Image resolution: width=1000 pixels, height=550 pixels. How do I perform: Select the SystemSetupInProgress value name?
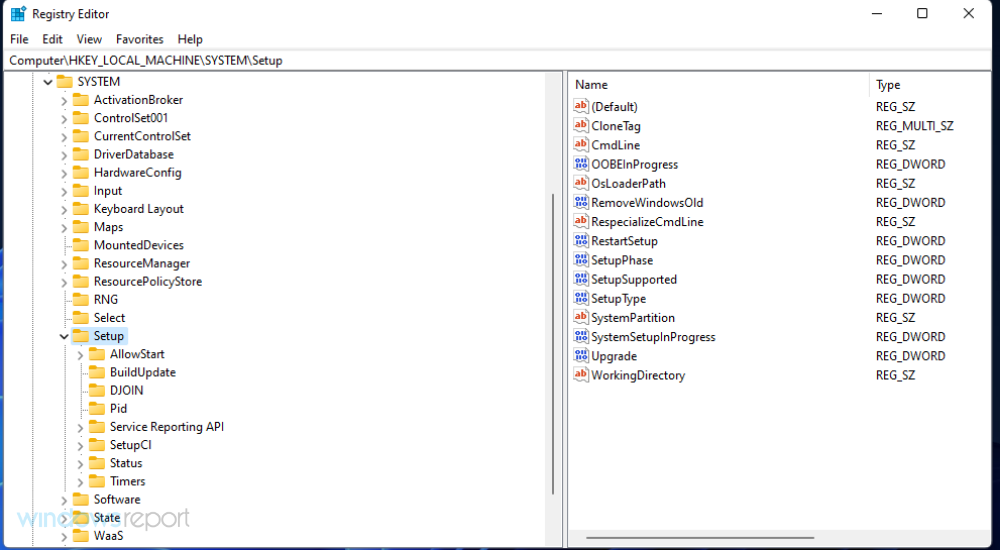click(x=653, y=336)
